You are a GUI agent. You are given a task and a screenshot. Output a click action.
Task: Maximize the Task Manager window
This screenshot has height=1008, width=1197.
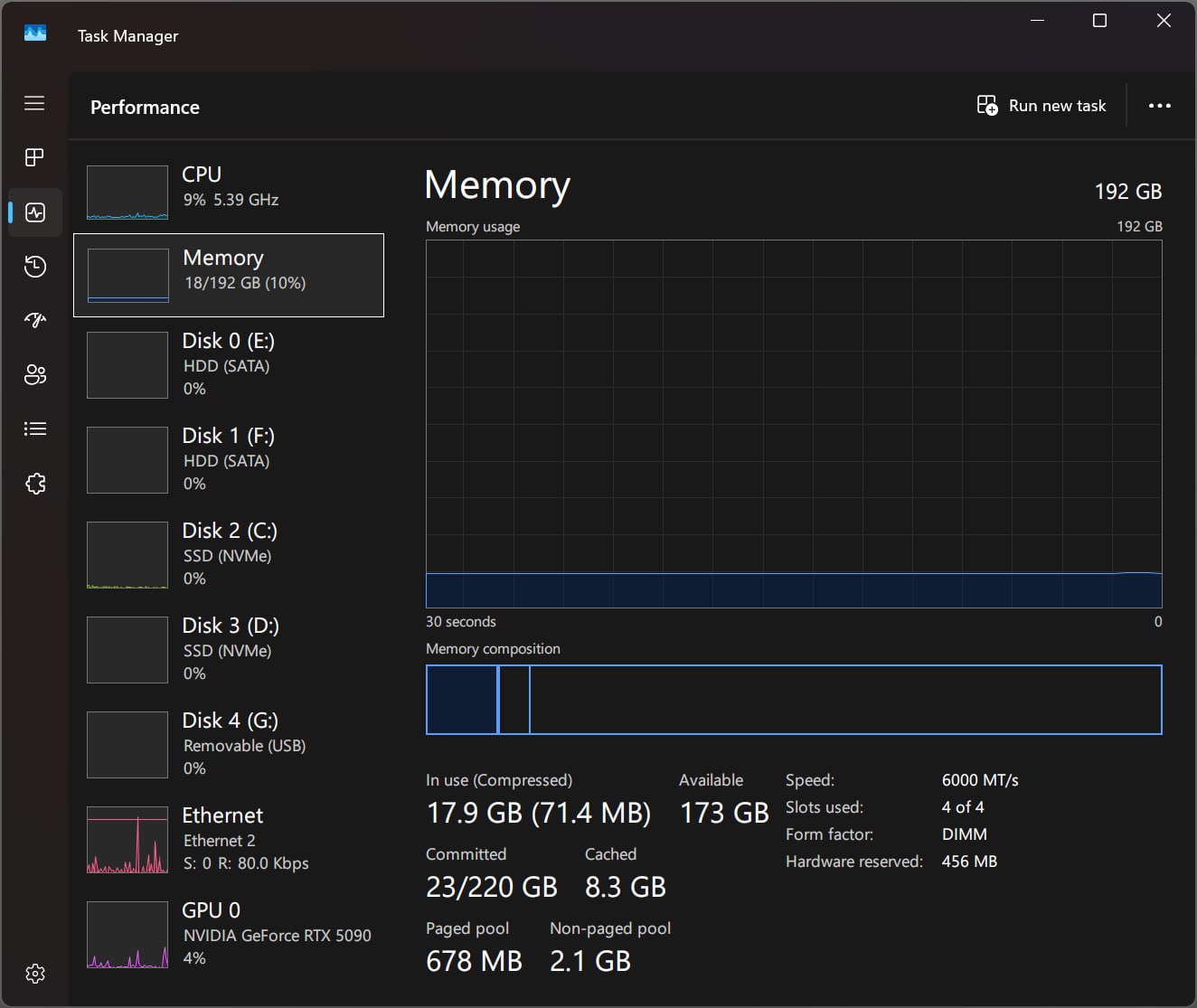tap(1099, 21)
